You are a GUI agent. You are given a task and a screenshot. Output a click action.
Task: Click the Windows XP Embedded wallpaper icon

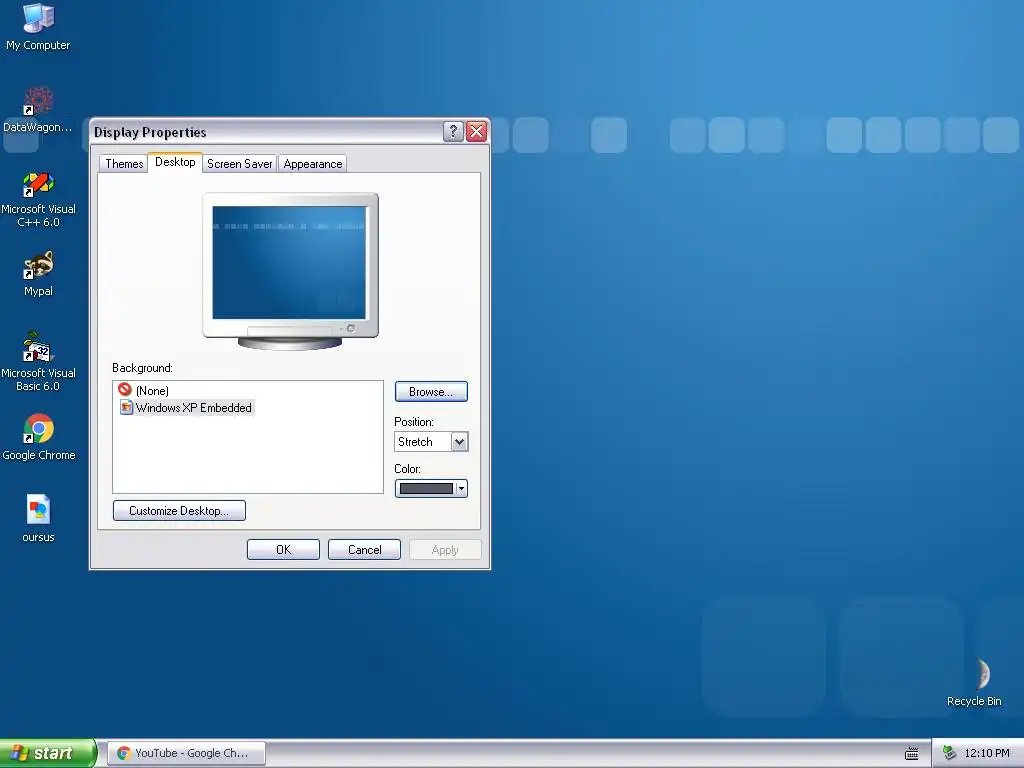click(x=127, y=408)
